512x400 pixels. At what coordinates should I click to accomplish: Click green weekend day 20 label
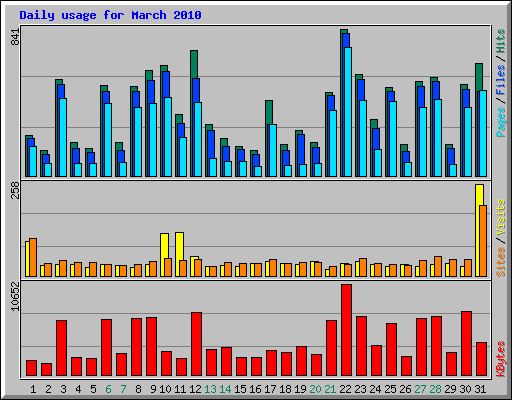point(315,389)
